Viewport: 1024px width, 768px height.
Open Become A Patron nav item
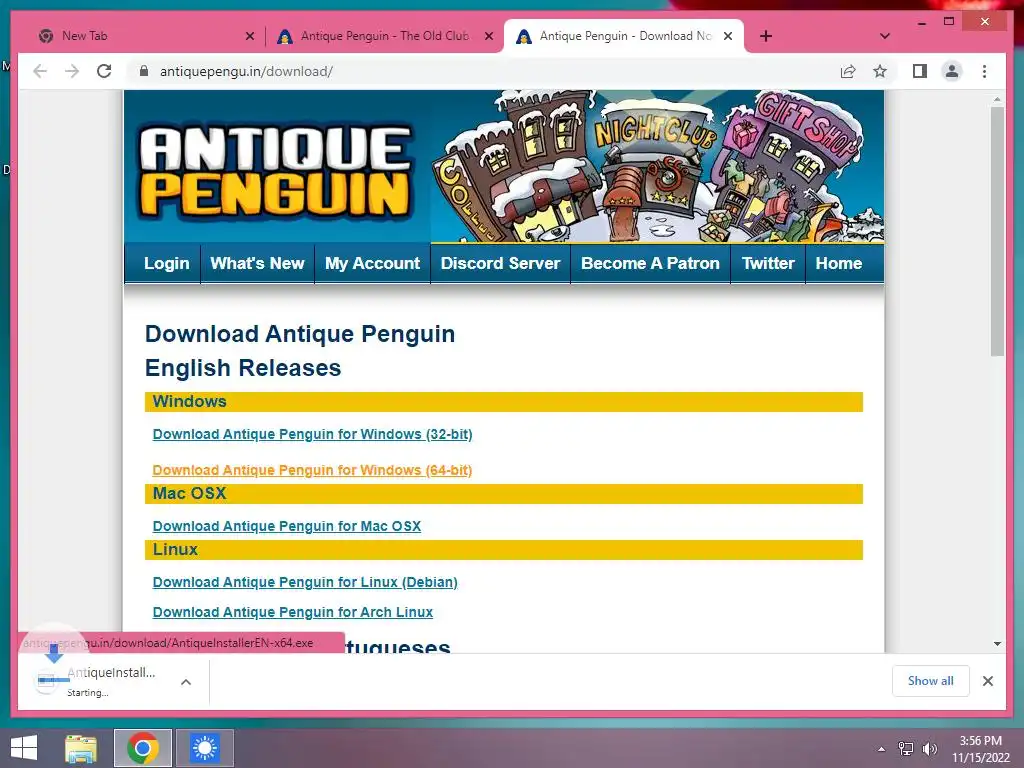(x=650, y=263)
